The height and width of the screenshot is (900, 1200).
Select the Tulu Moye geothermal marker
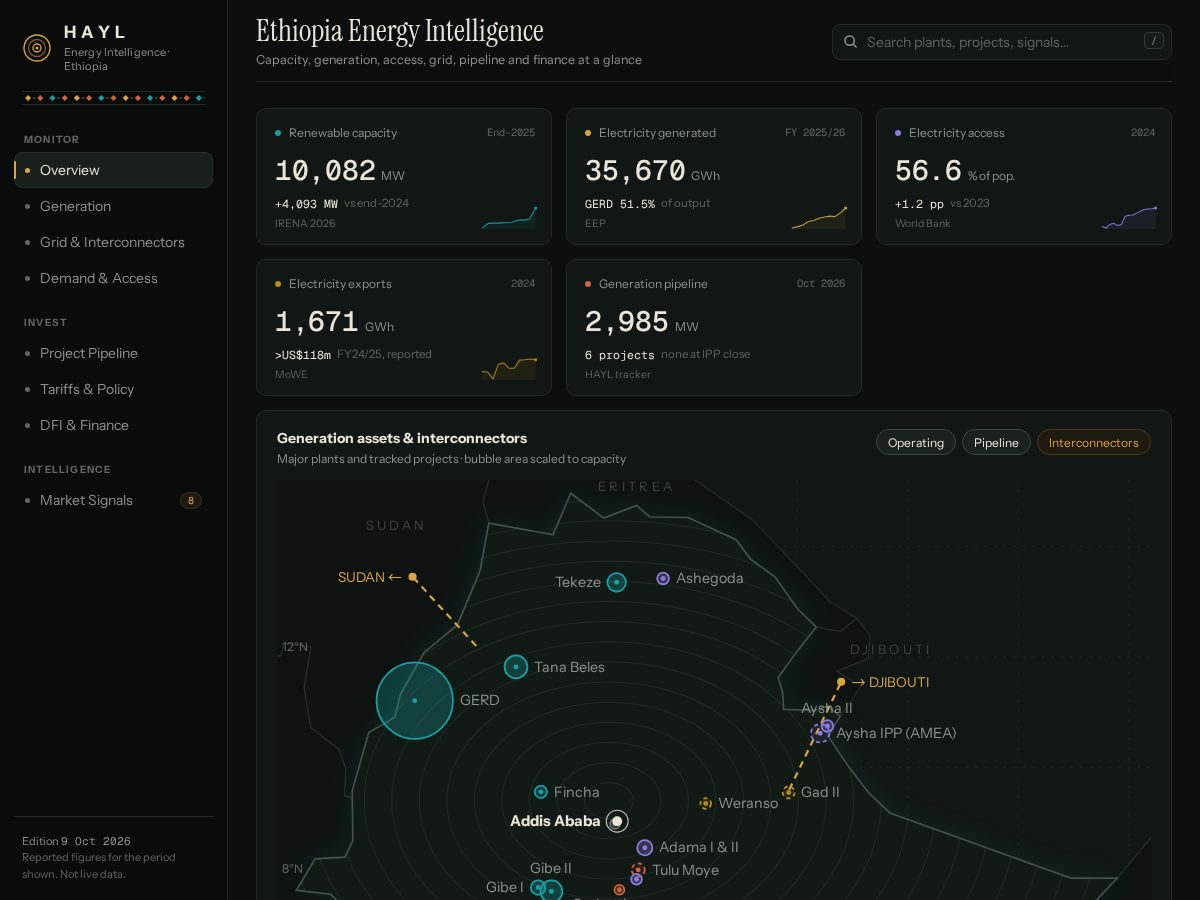638,870
